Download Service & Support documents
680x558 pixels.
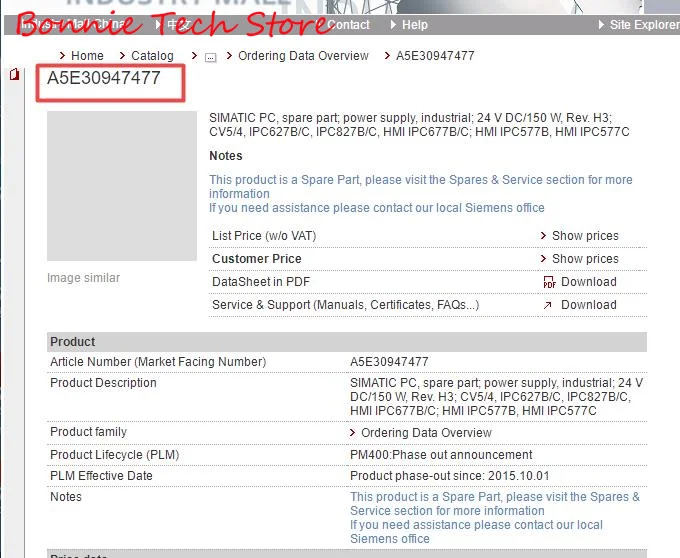tap(588, 305)
